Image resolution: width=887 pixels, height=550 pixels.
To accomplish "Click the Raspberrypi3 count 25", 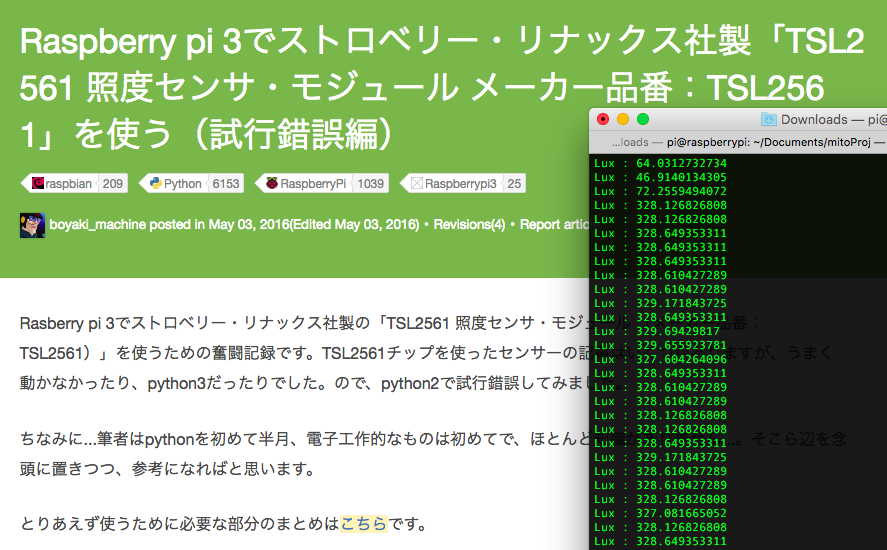I will pyautogui.click(x=514, y=183).
